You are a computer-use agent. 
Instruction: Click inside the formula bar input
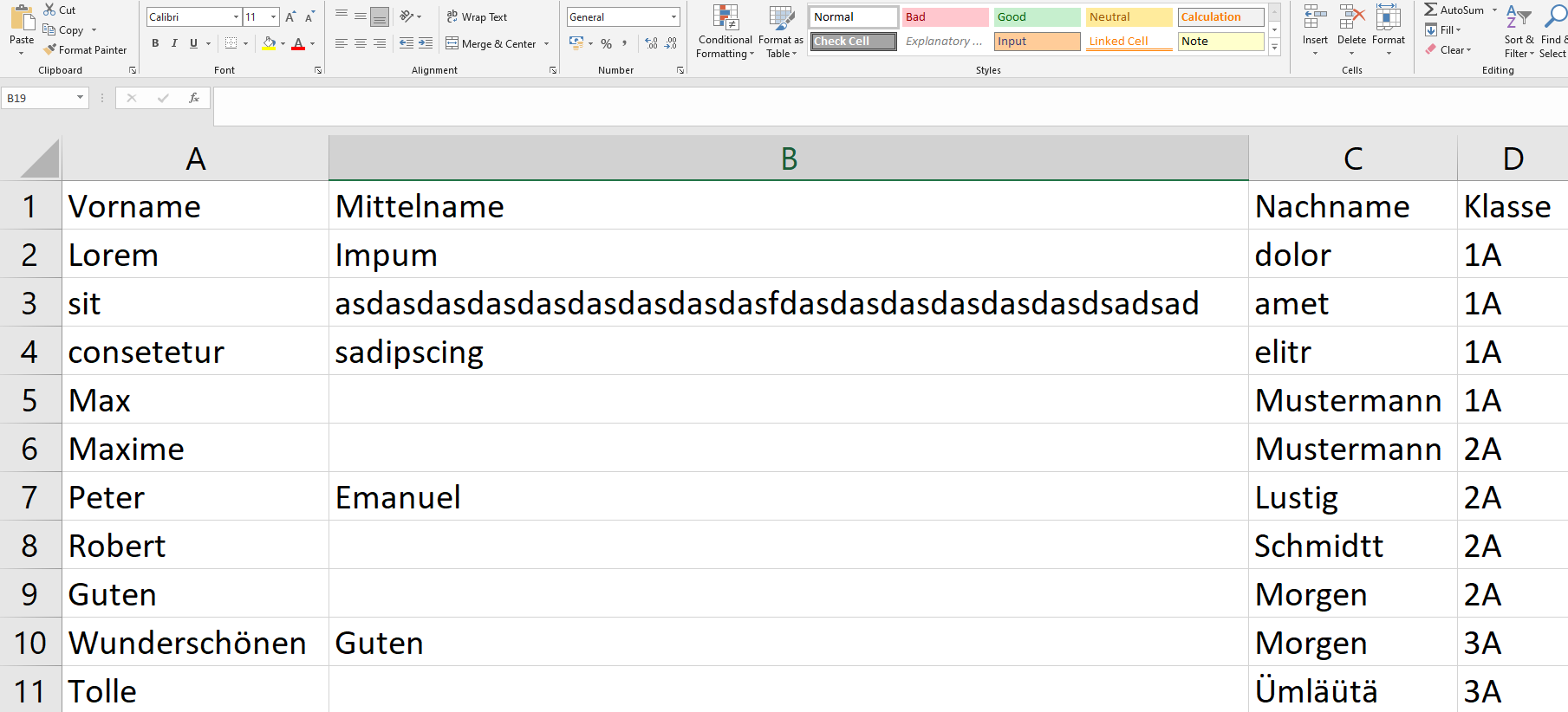867,106
